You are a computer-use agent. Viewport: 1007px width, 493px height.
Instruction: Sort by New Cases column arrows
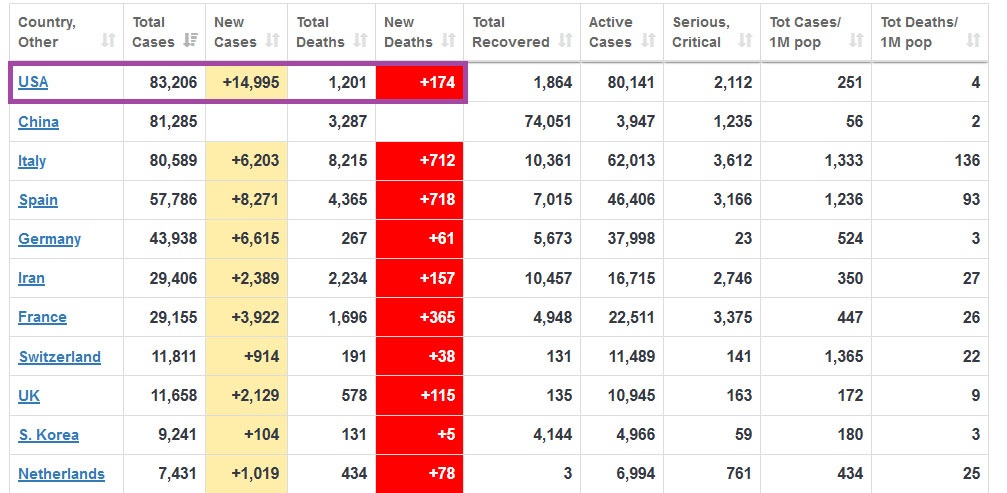(272, 41)
